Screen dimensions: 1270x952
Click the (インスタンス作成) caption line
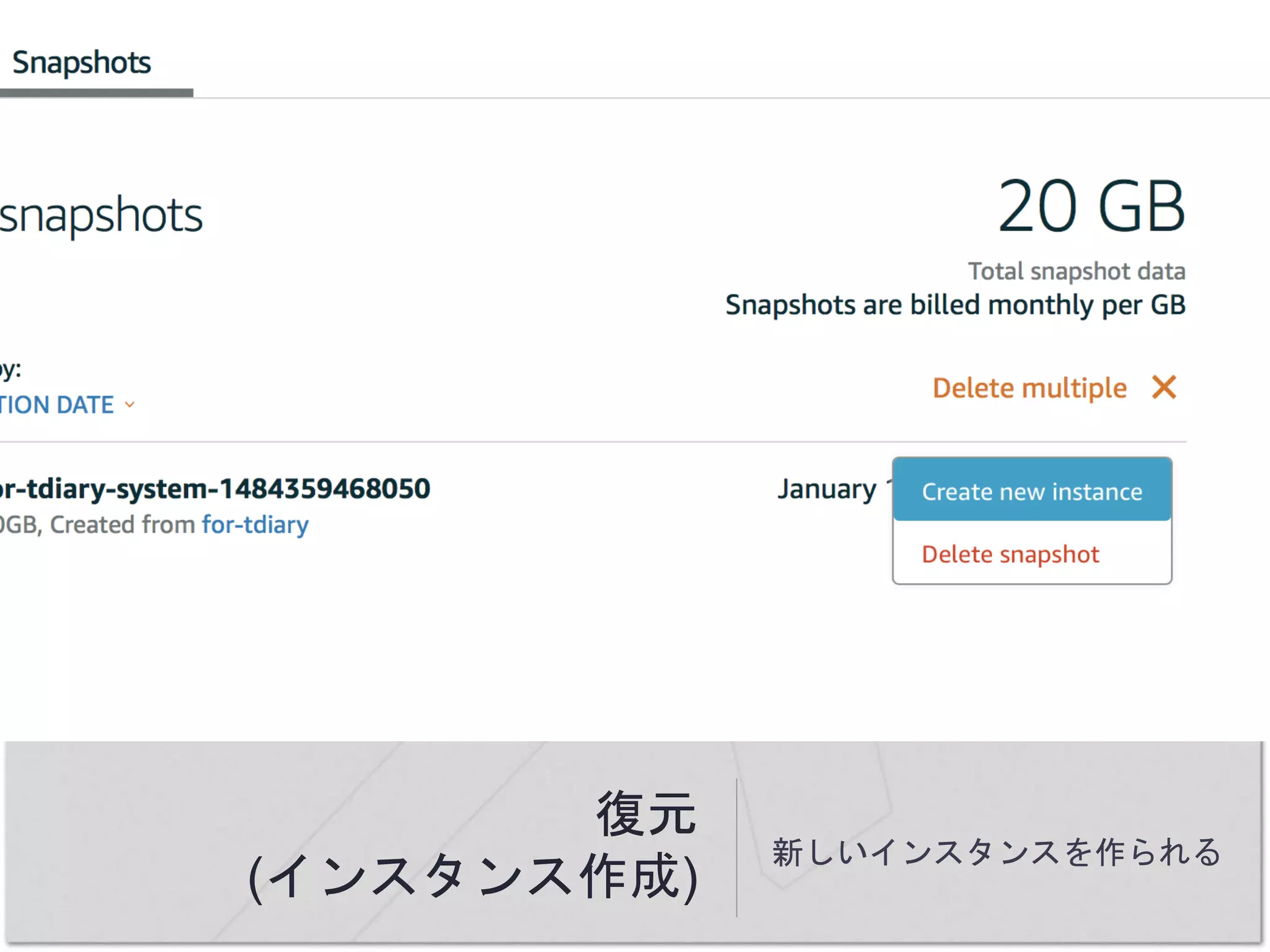[473, 876]
